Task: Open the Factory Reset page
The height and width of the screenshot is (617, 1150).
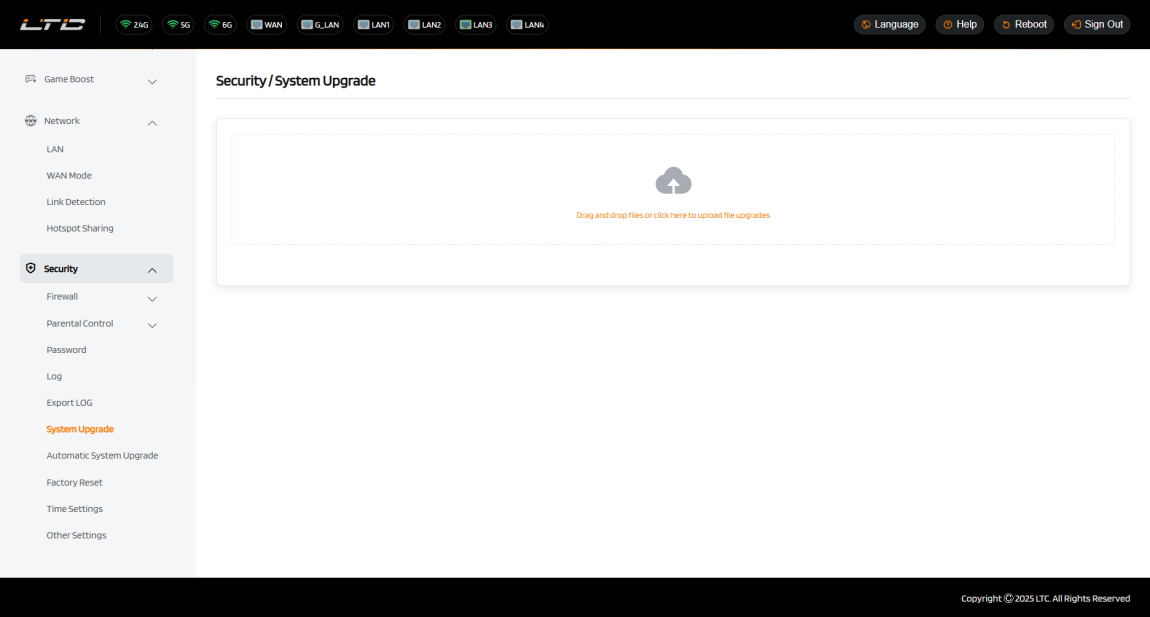Action: [x=74, y=482]
